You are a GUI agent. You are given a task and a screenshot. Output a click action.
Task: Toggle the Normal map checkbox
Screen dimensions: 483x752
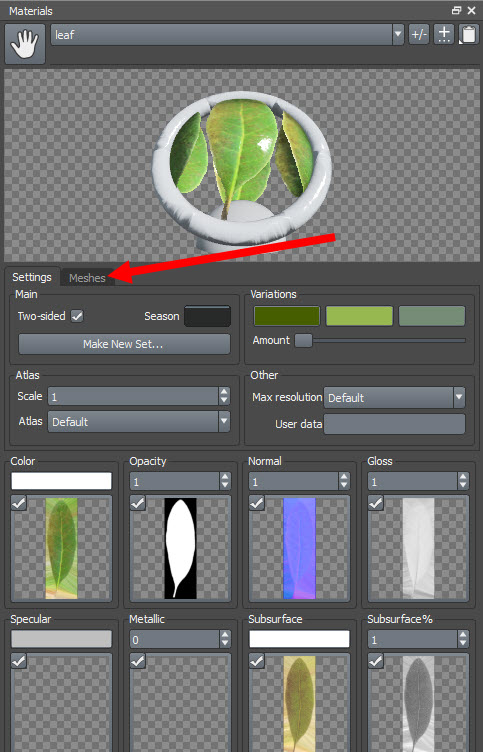(x=257, y=503)
